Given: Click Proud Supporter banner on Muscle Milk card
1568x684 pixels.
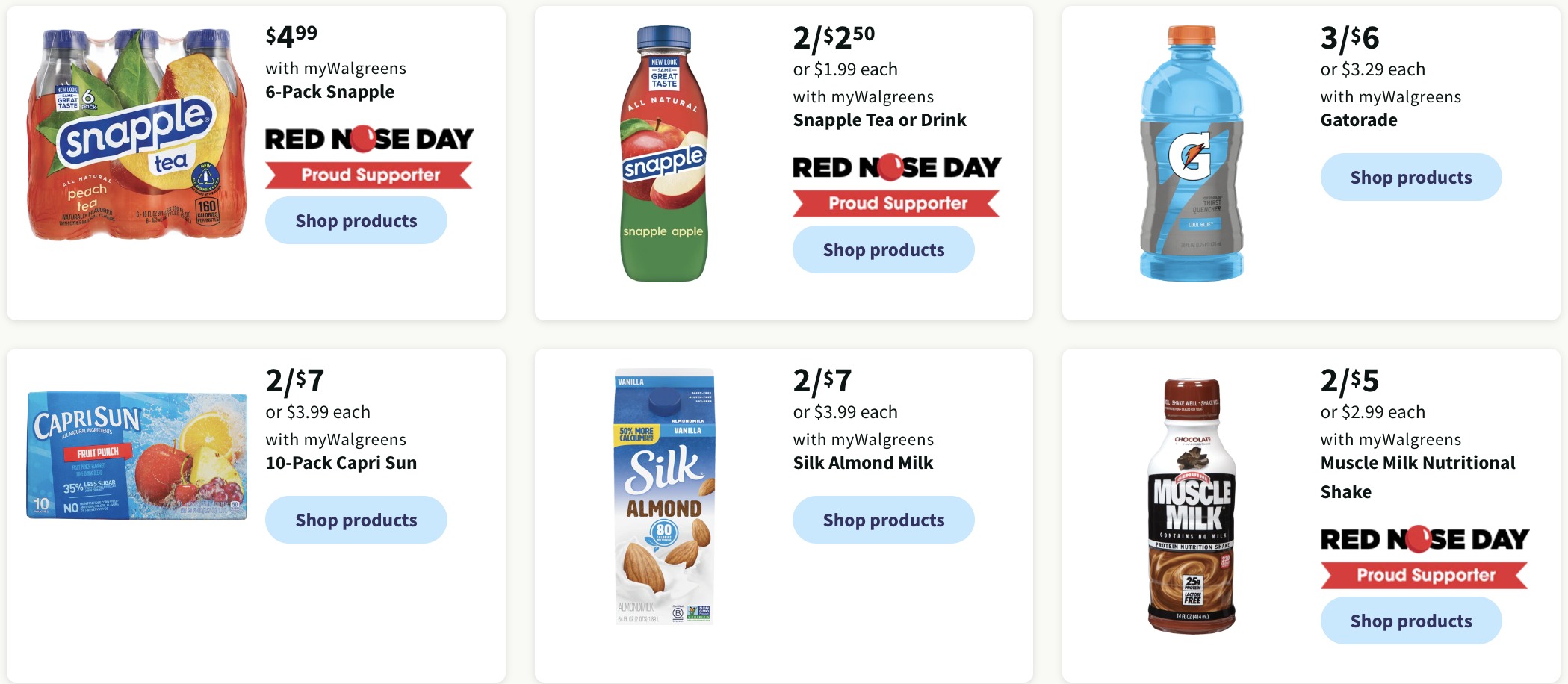Looking at the screenshot, I should pos(1425,575).
